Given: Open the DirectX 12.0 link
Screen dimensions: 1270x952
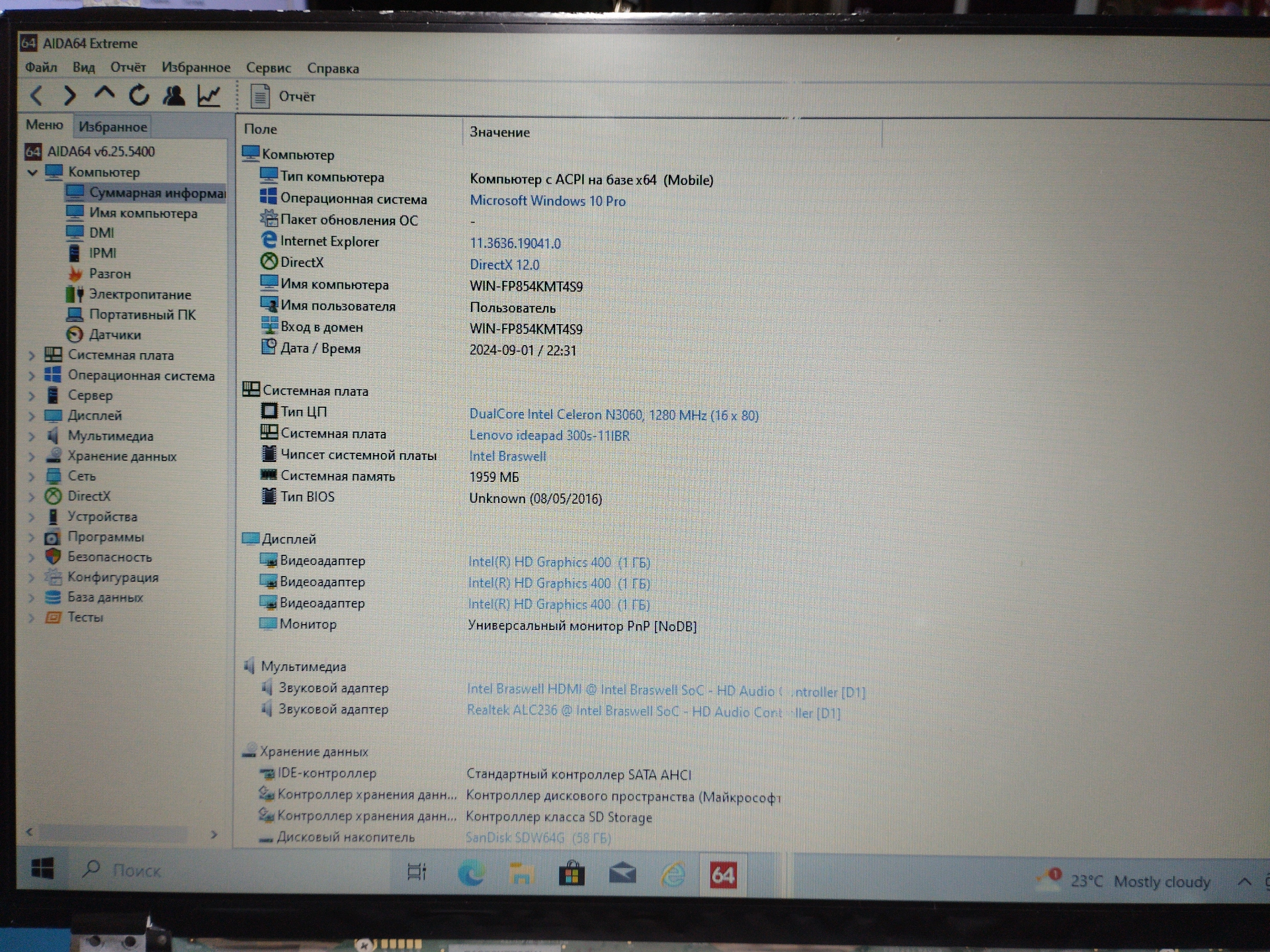Looking at the screenshot, I should (x=505, y=265).
